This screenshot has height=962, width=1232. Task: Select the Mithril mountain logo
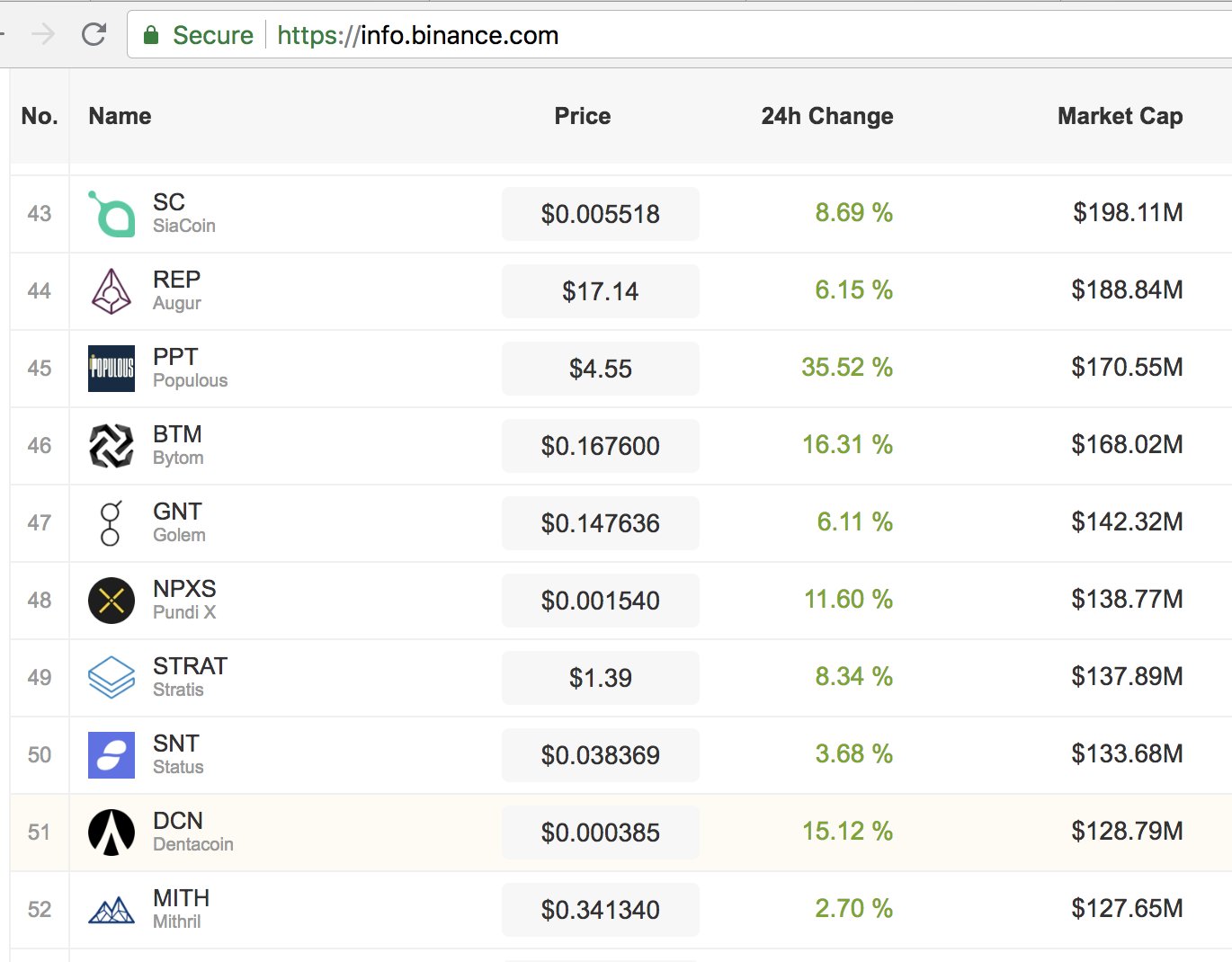click(x=110, y=909)
